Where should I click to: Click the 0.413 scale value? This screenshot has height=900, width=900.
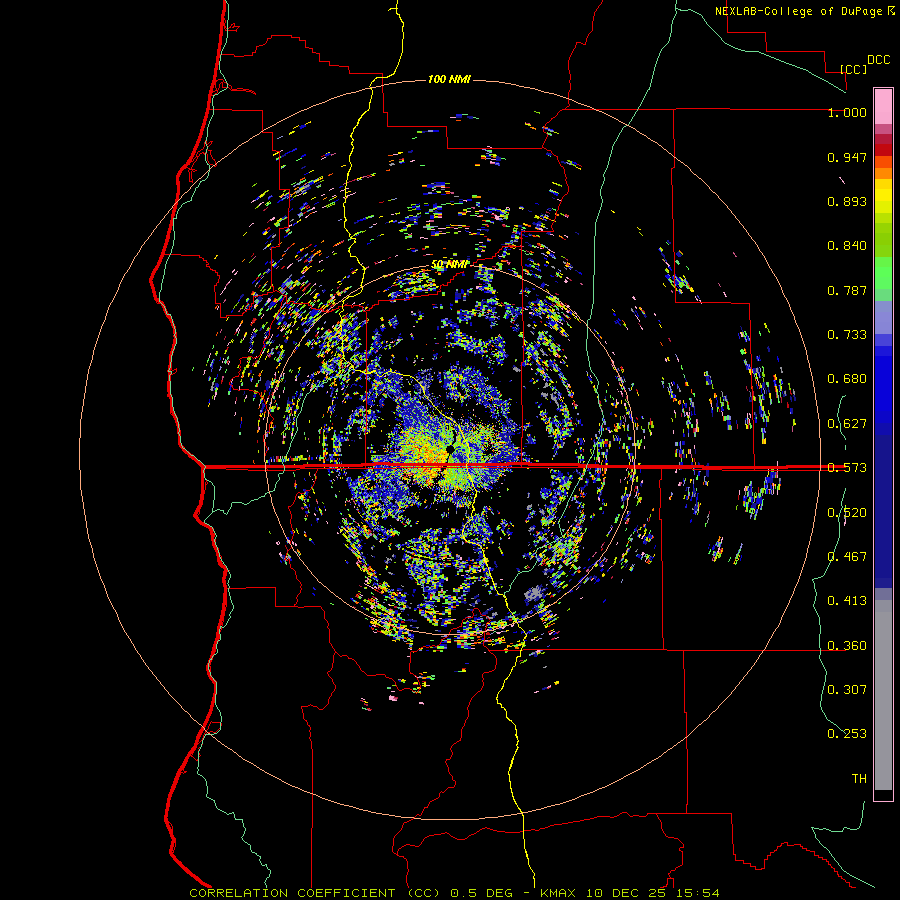pos(847,601)
